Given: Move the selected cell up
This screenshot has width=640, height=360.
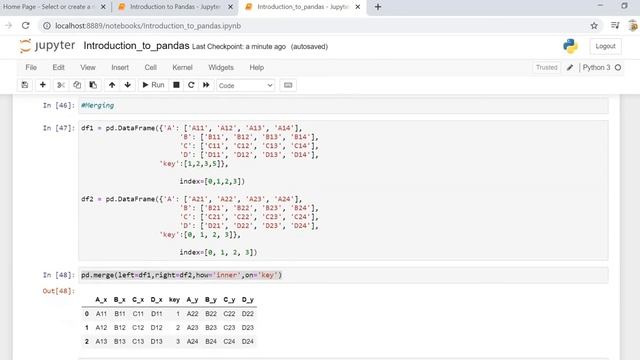Looking at the screenshot, I should (112, 85).
